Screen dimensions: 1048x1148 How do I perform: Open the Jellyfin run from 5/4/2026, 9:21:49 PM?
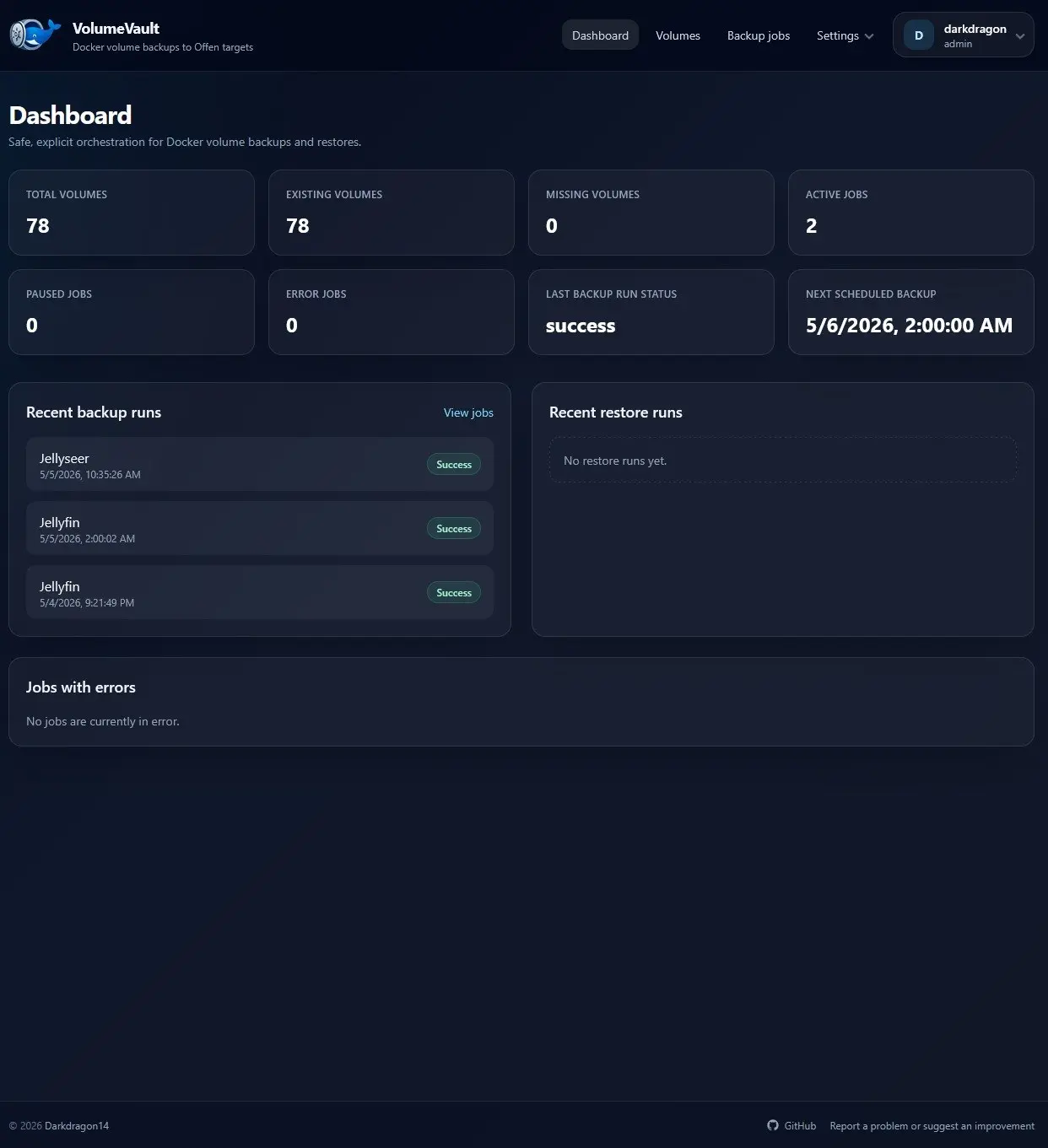coord(259,592)
